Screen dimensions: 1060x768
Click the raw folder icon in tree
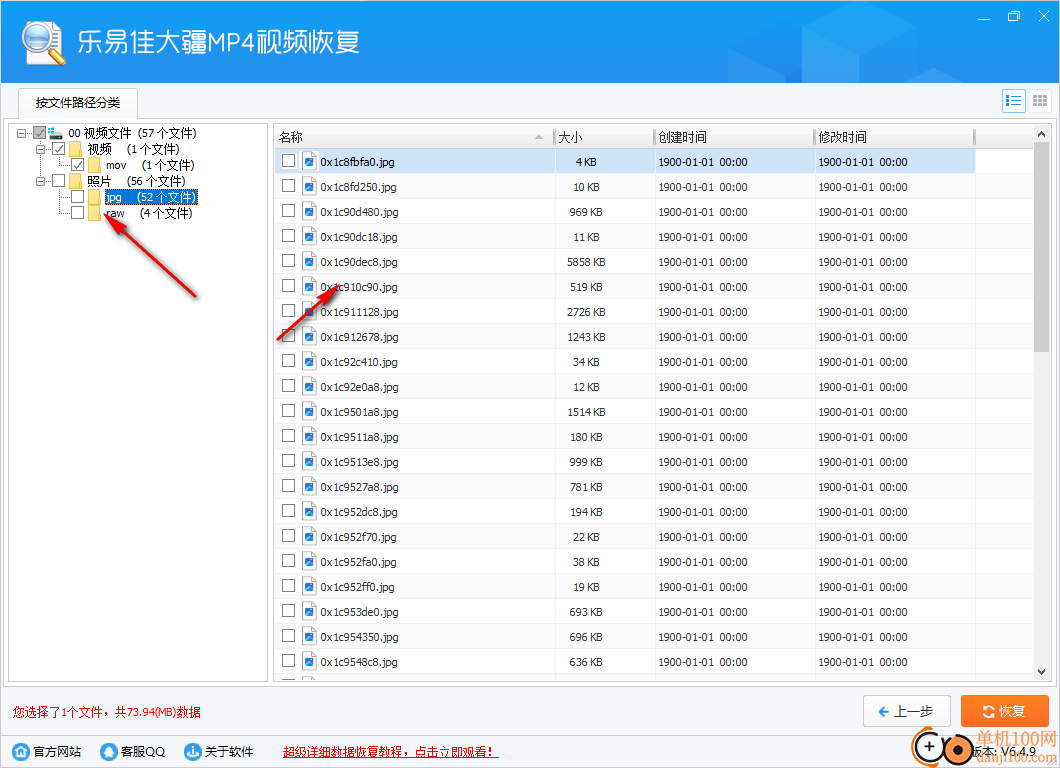click(x=95, y=214)
